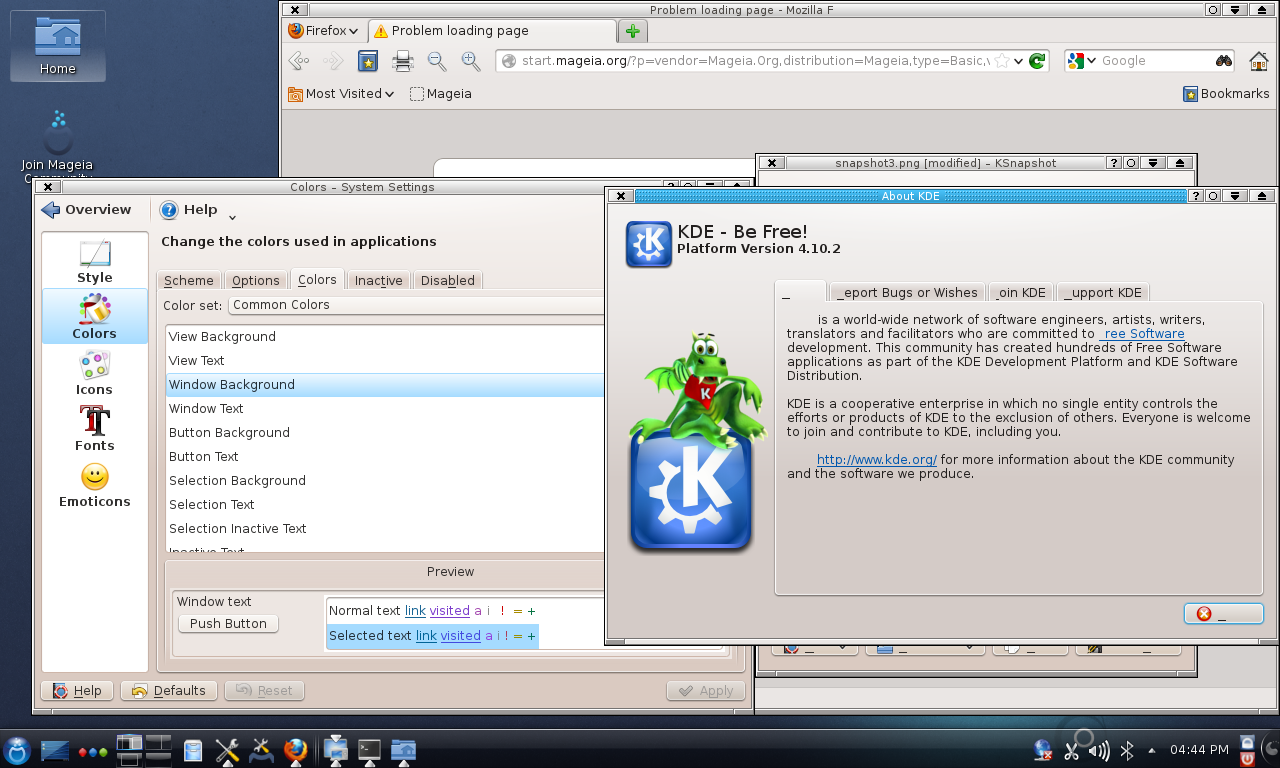
Task: Open the Free Software link in About KDE
Action: (x=1142, y=334)
